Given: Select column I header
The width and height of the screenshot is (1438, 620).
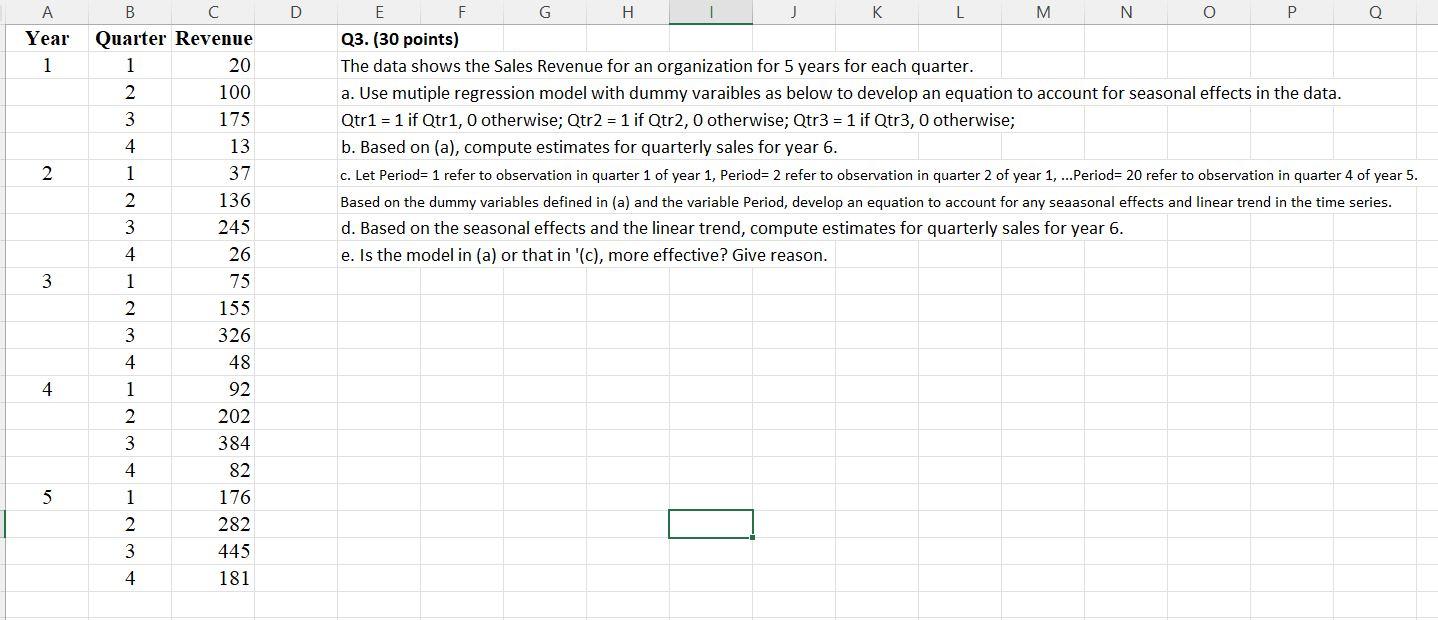Looking at the screenshot, I should point(710,12).
